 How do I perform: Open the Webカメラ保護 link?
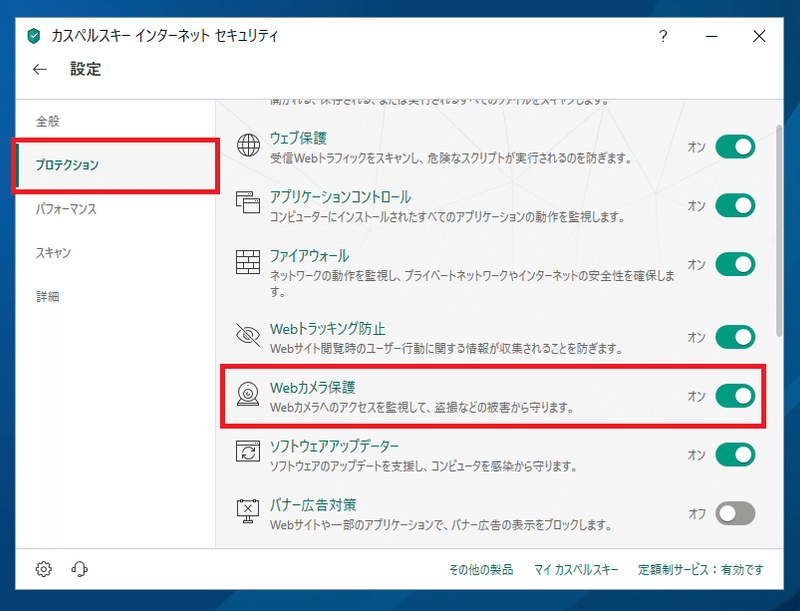[x=312, y=387]
